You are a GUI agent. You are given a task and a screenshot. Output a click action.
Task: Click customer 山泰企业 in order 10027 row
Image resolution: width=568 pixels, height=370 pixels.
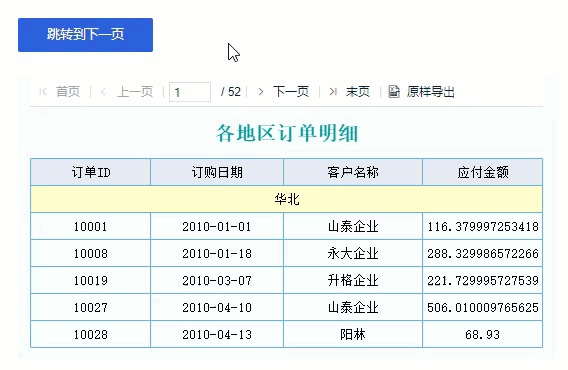point(353,307)
